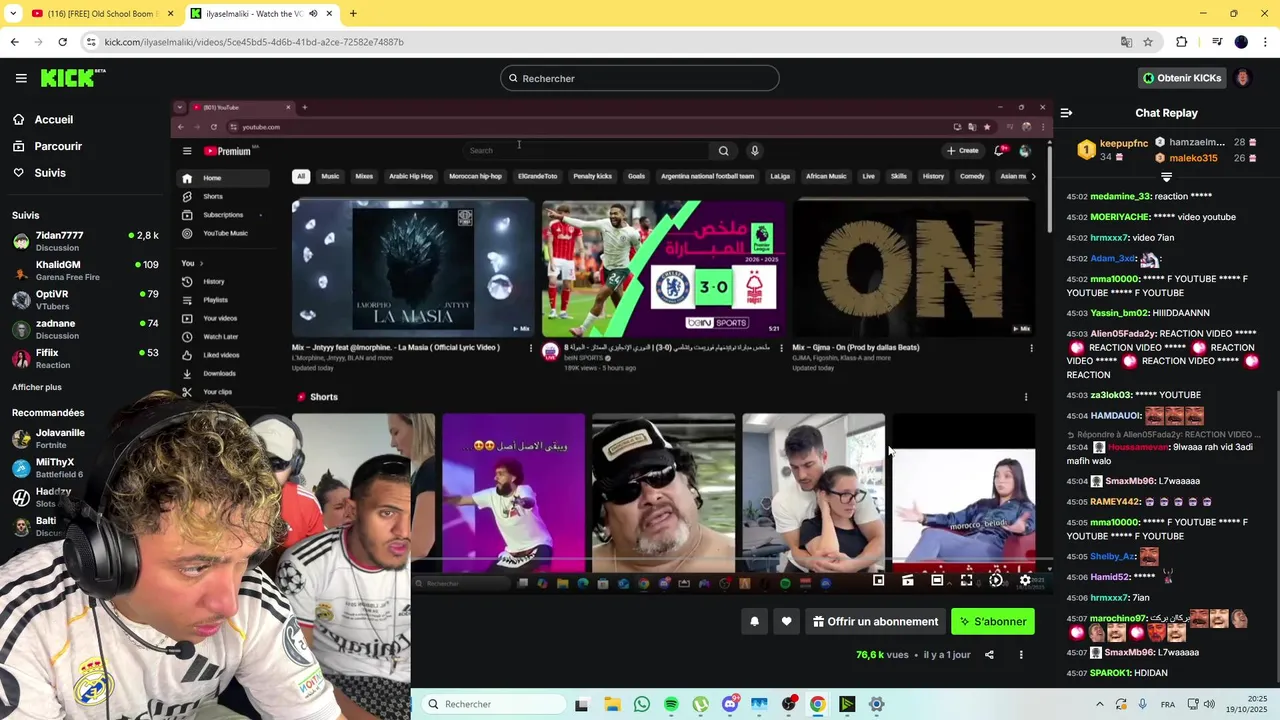Toggle the heart follow button
This screenshot has height=720, width=1280.
point(787,621)
